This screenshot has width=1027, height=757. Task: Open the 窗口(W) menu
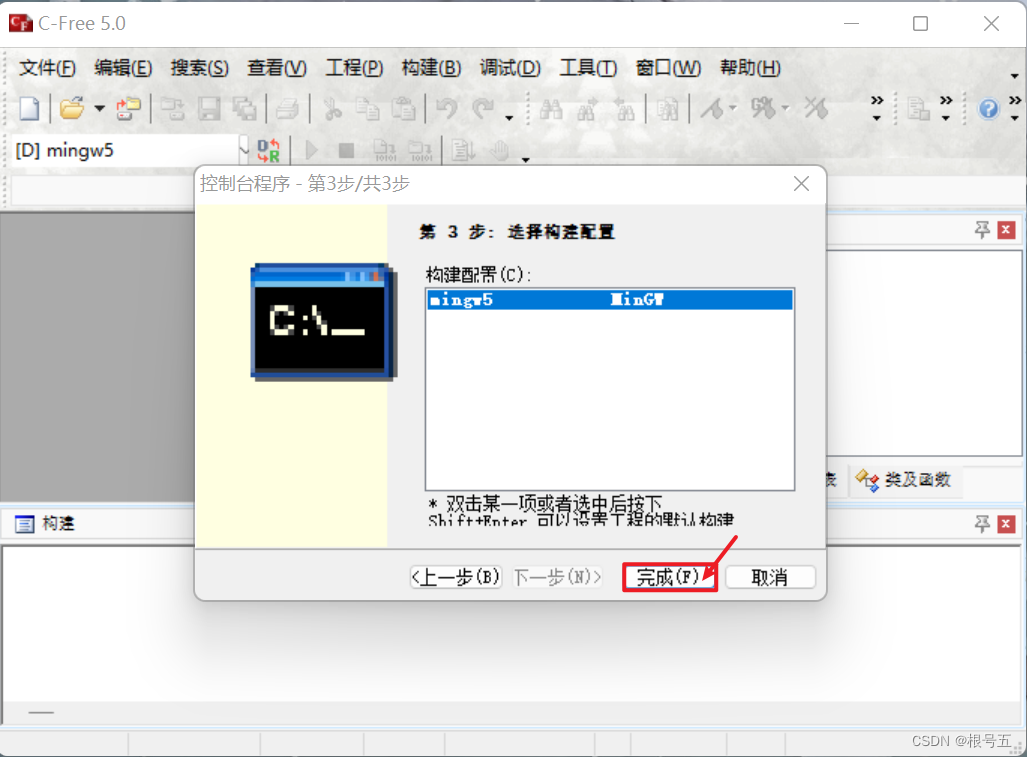coord(669,67)
